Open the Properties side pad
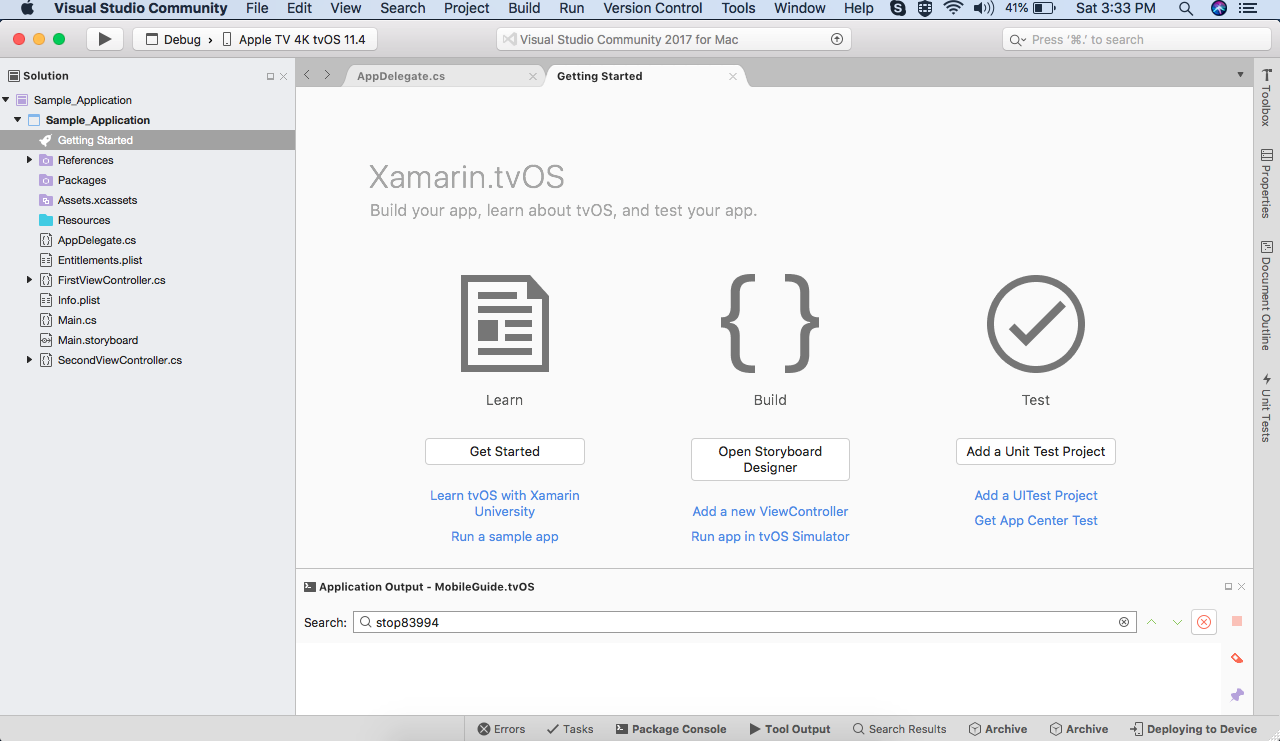This screenshot has width=1280, height=741. 1266,183
